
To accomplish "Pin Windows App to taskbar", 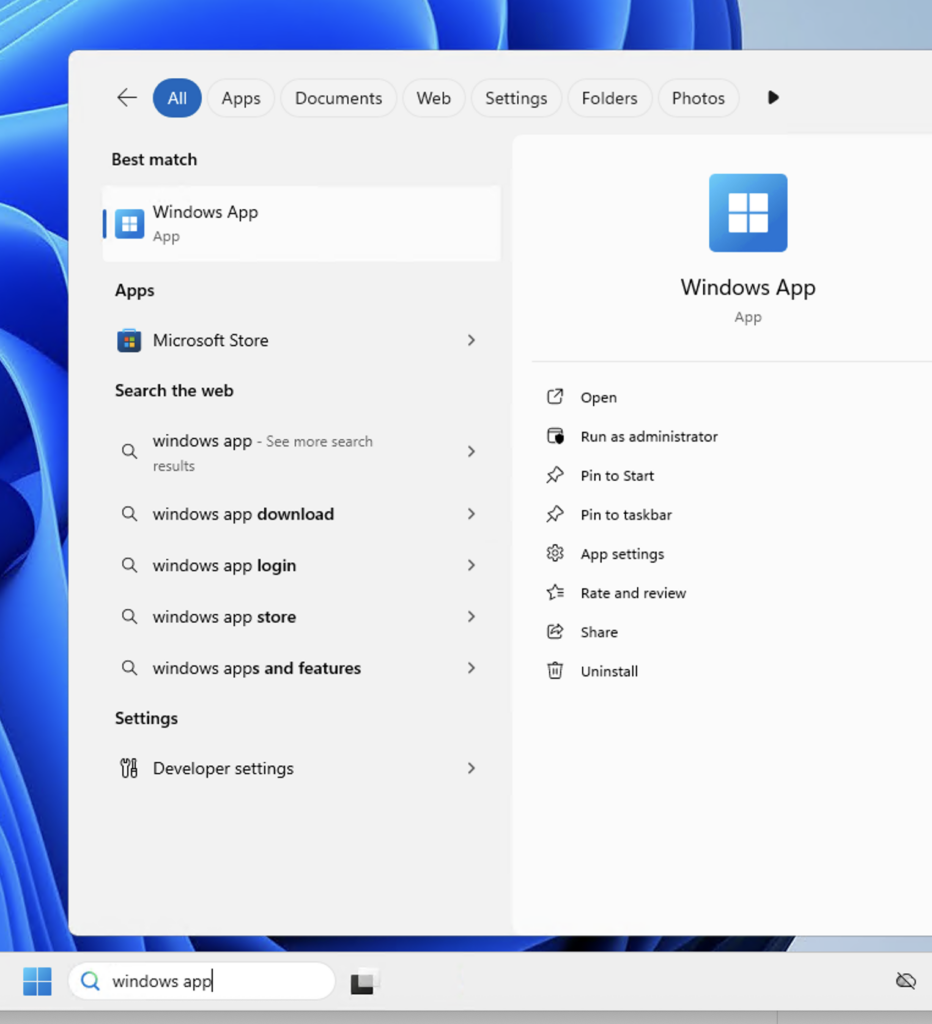I will 626,515.
